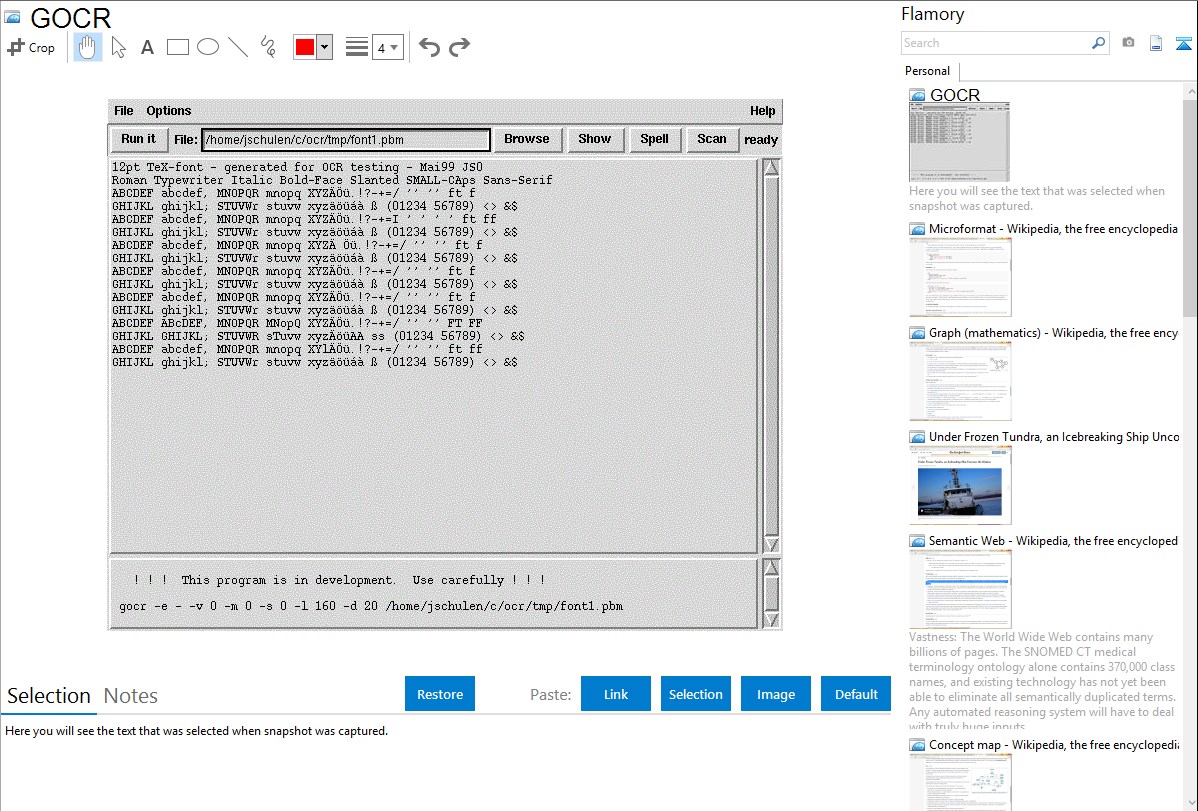Undo the last annotation
Viewport: 1198px width, 811px height.
pyautogui.click(x=429, y=47)
